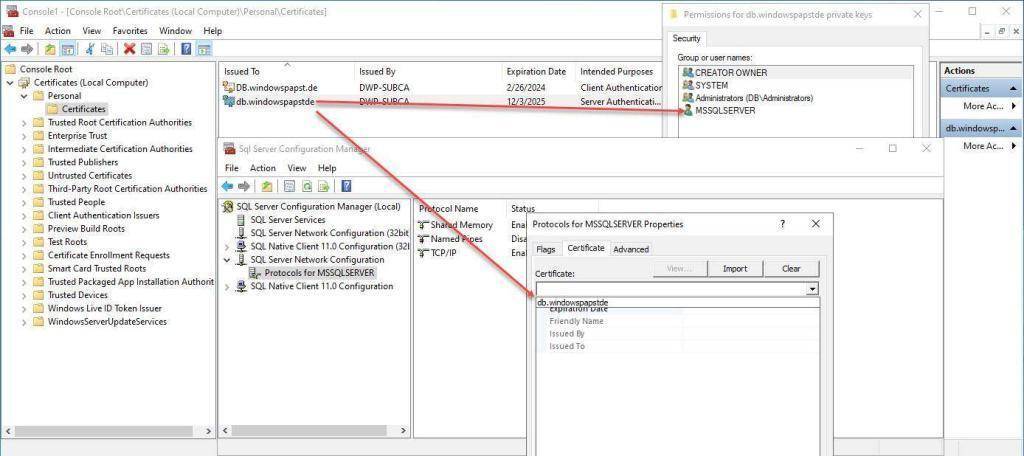Click Cut scissors icon in Console1 toolbar

pos(90,49)
